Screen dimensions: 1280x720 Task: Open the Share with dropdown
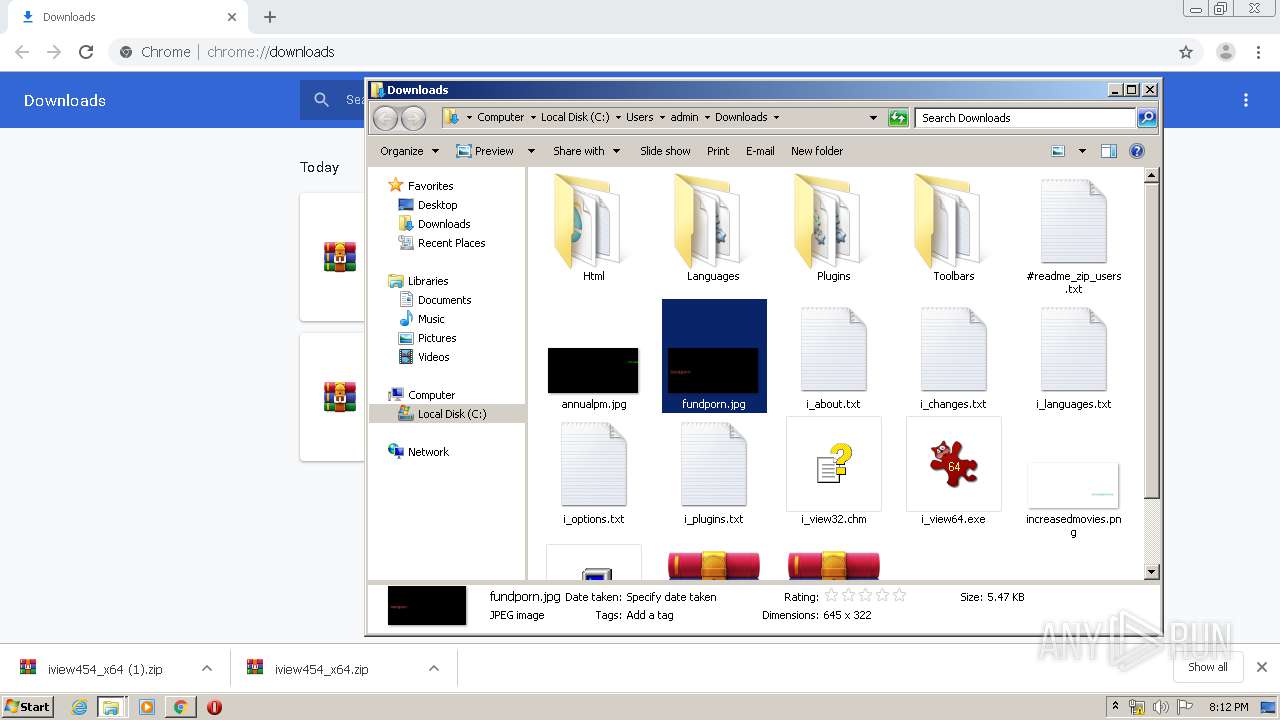[586, 151]
